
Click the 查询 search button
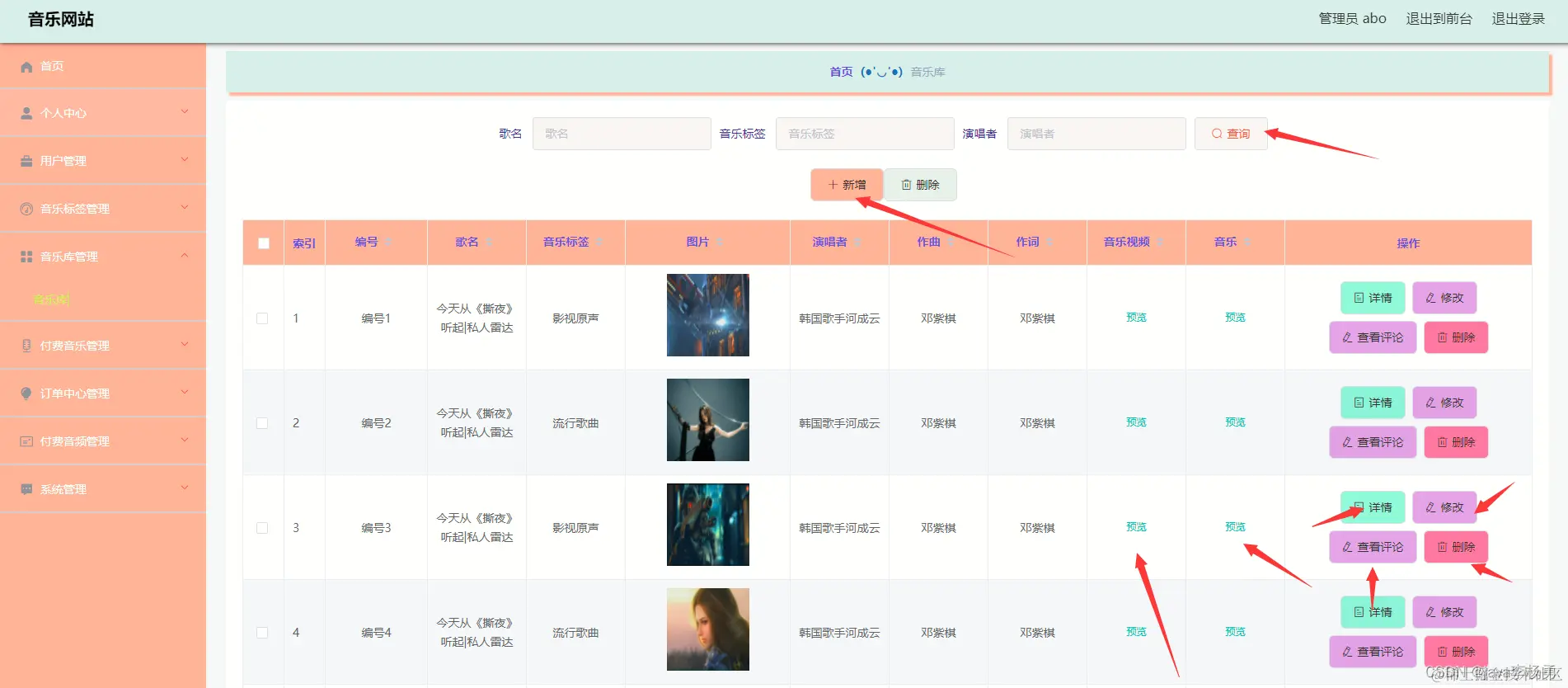pyautogui.click(x=1231, y=134)
